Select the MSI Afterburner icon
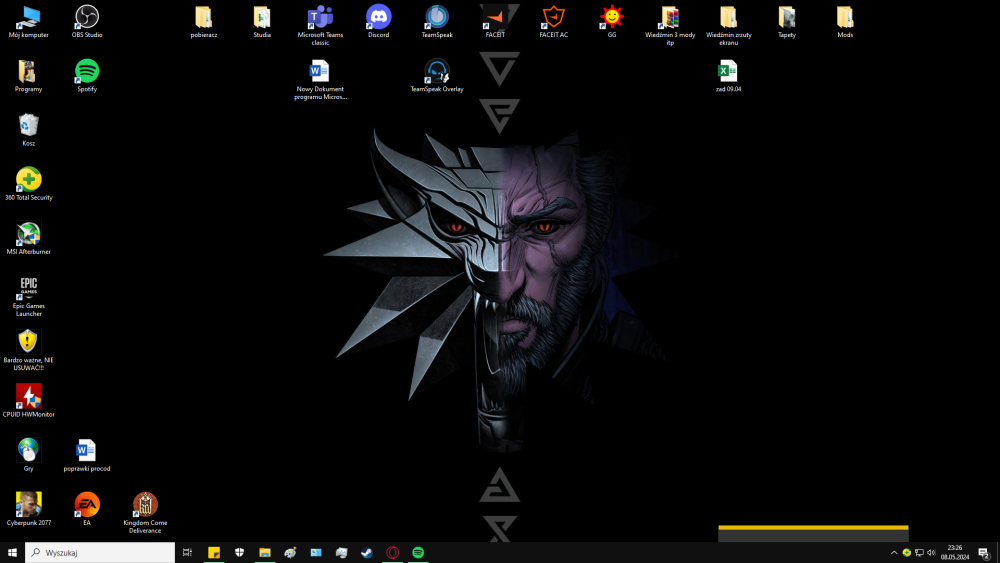The width and height of the screenshot is (1000, 563). [29, 234]
